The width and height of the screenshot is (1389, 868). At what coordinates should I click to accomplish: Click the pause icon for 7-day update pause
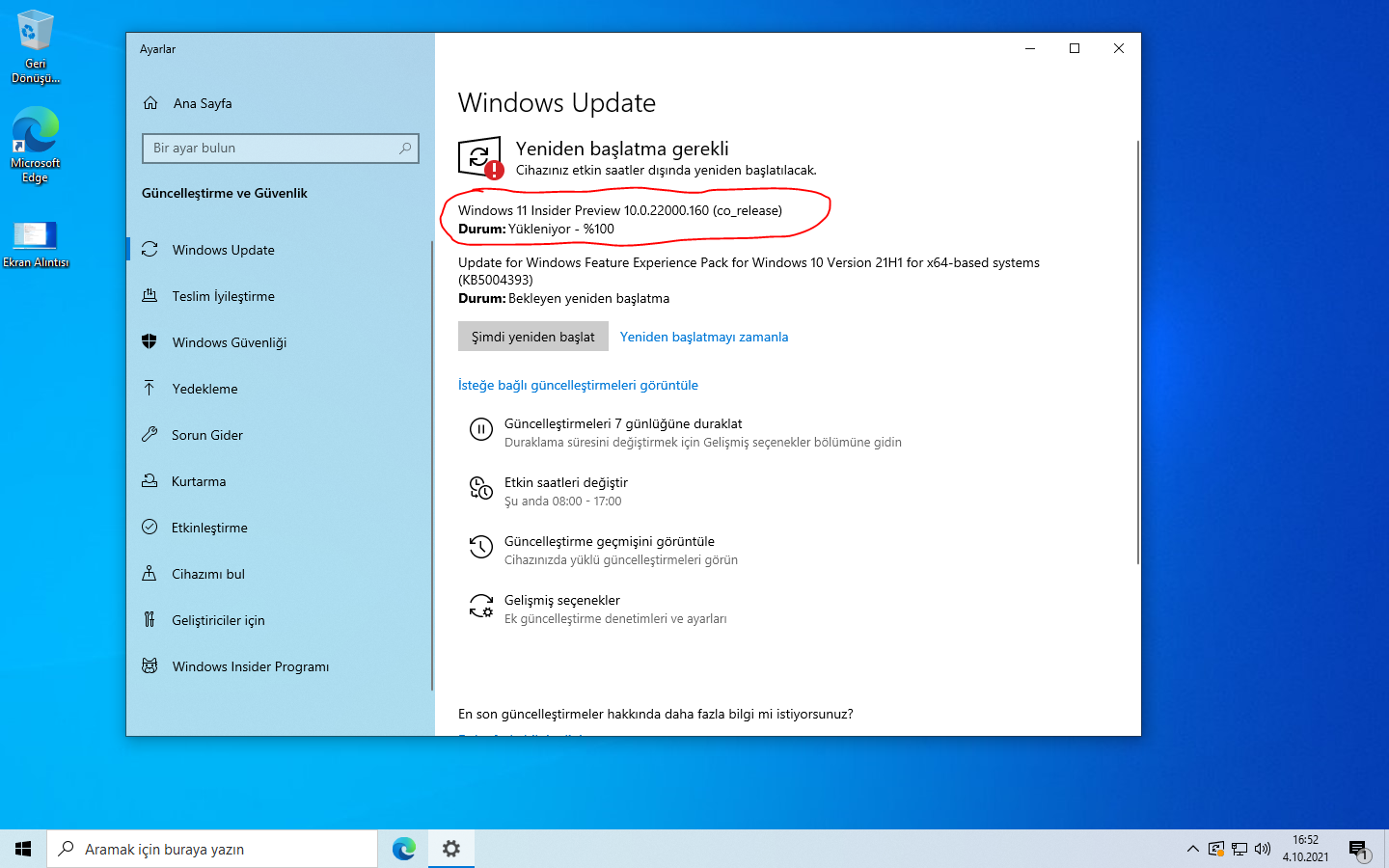(481, 429)
